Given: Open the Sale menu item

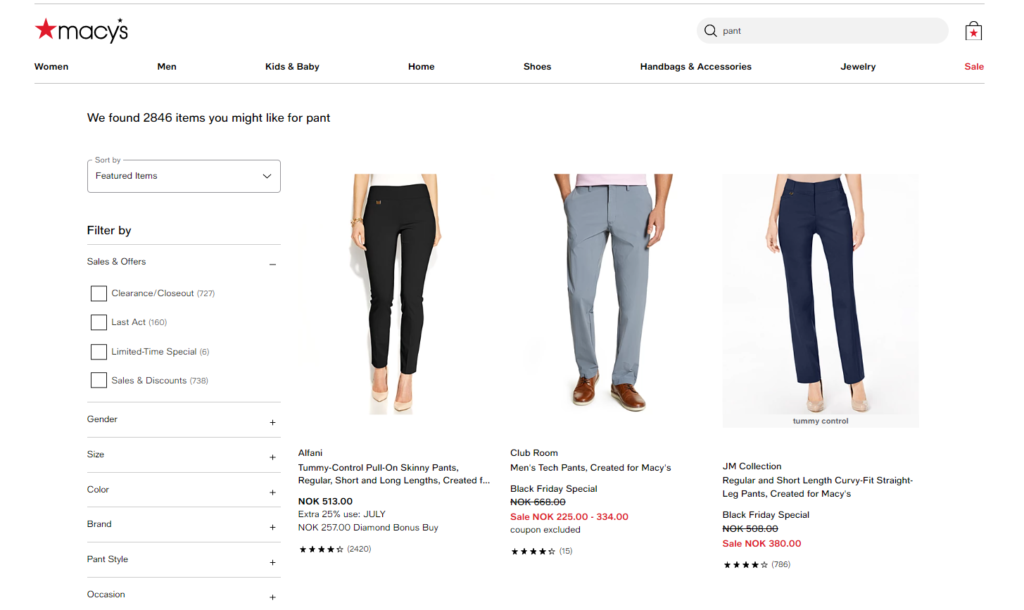Looking at the screenshot, I should coord(973,66).
